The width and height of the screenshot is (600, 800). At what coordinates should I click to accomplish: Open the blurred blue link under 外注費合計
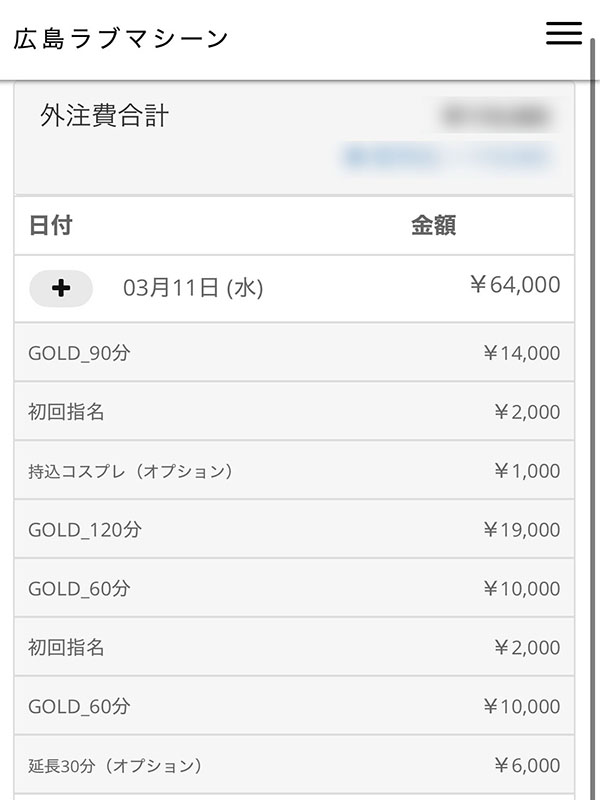(446, 157)
